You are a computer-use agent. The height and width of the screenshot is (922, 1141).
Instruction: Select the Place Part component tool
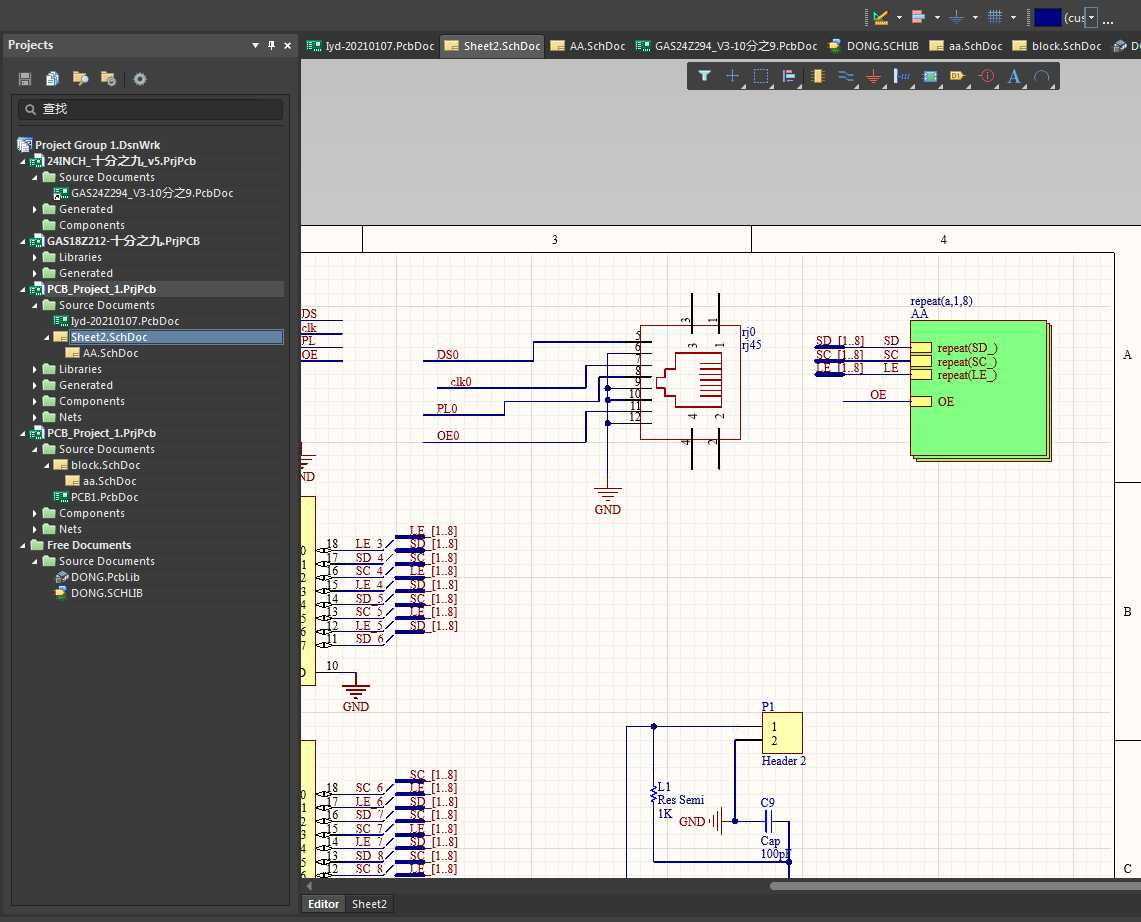pos(817,76)
